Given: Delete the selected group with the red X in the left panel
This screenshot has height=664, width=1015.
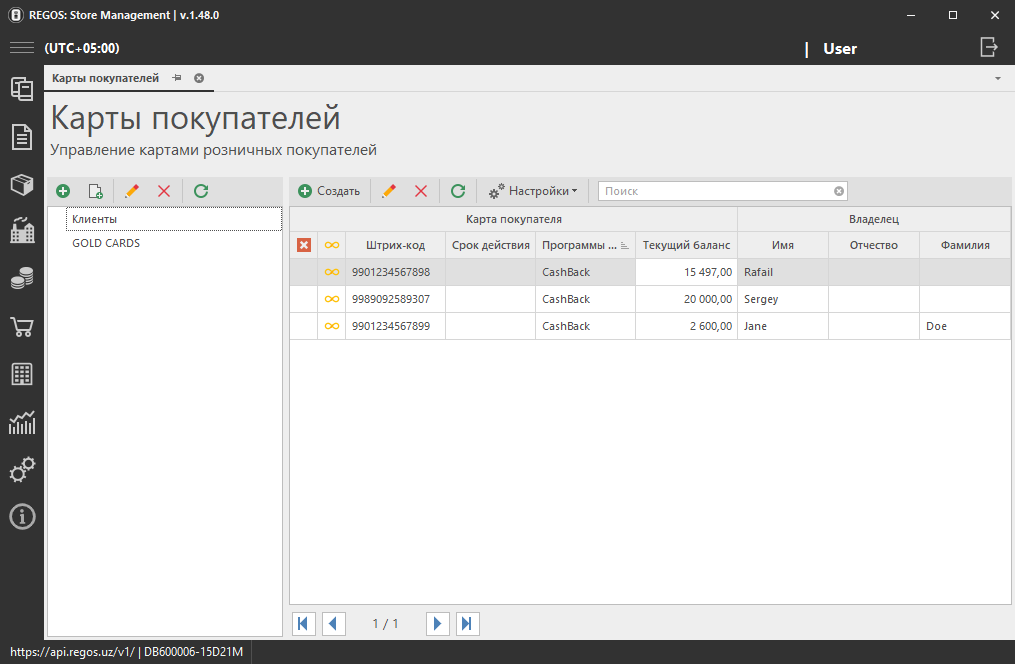Looking at the screenshot, I should pos(164,191).
